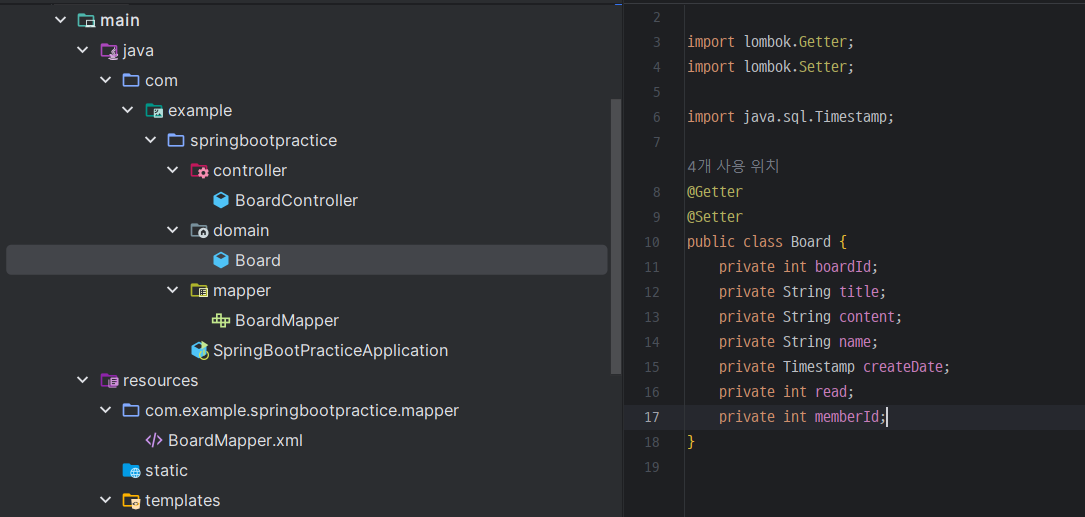Click the java source folder icon

pyautogui.click(x=109, y=51)
